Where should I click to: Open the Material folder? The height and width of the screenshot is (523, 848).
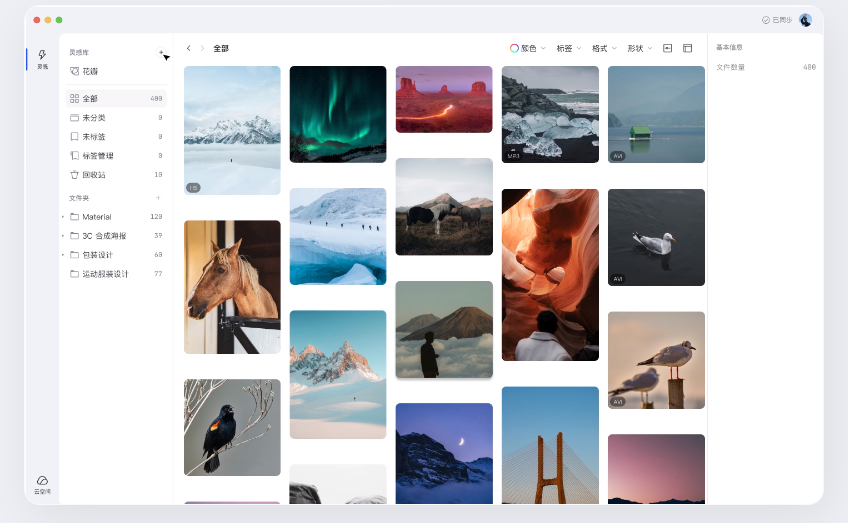coord(116,217)
